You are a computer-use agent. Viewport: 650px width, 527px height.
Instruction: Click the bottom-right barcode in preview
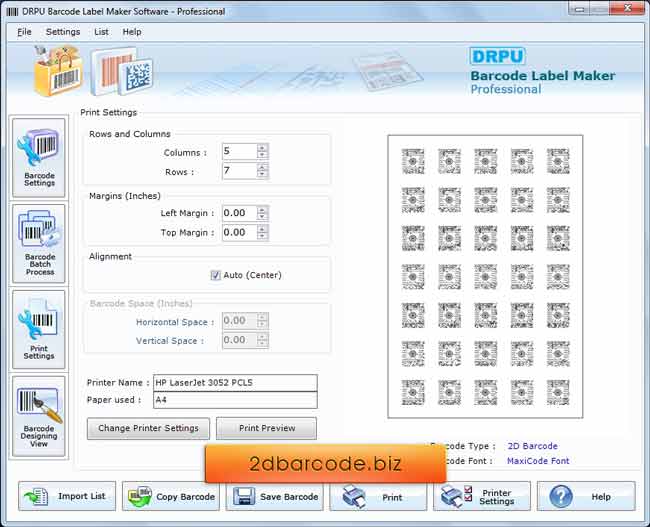point(558,392)
